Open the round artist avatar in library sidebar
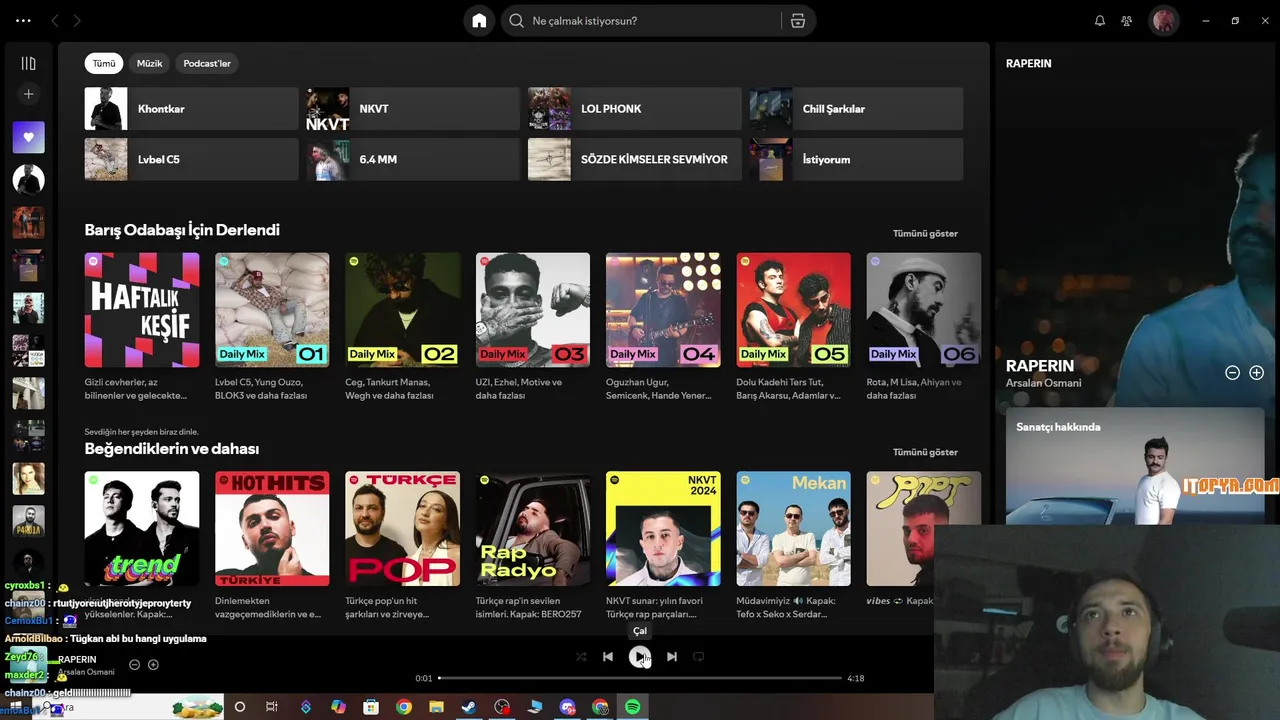The height and width of the screenshot is (720, 1280). 28,179
